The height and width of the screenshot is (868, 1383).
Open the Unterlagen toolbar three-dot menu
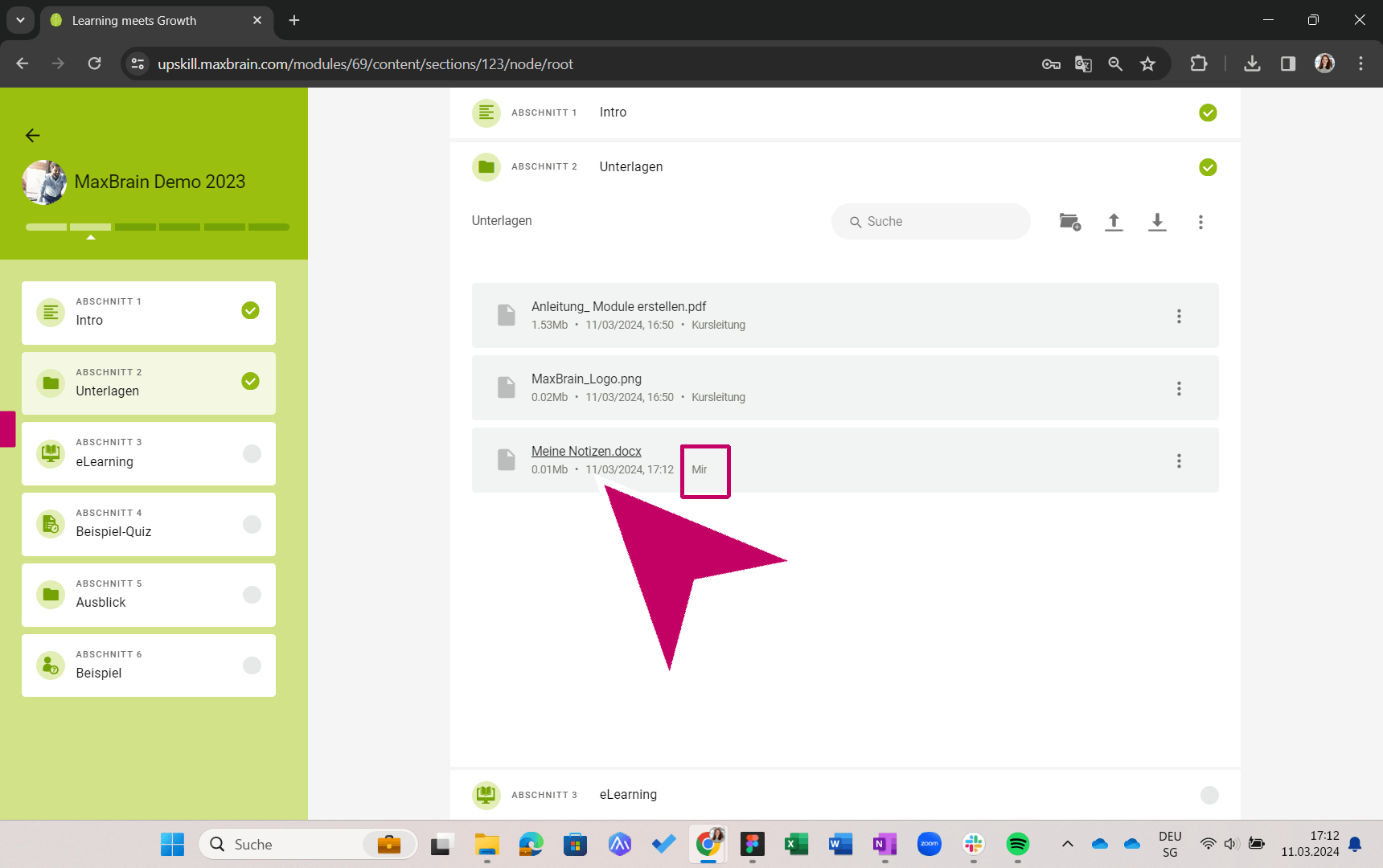coord(1200,222)
